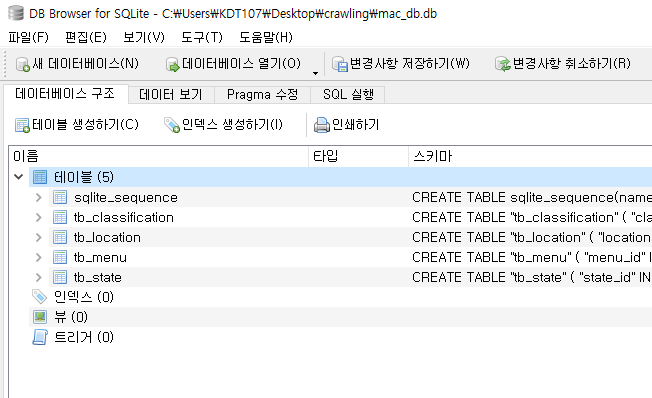Expand the tb_menu table row

click(x=39, y=257)
